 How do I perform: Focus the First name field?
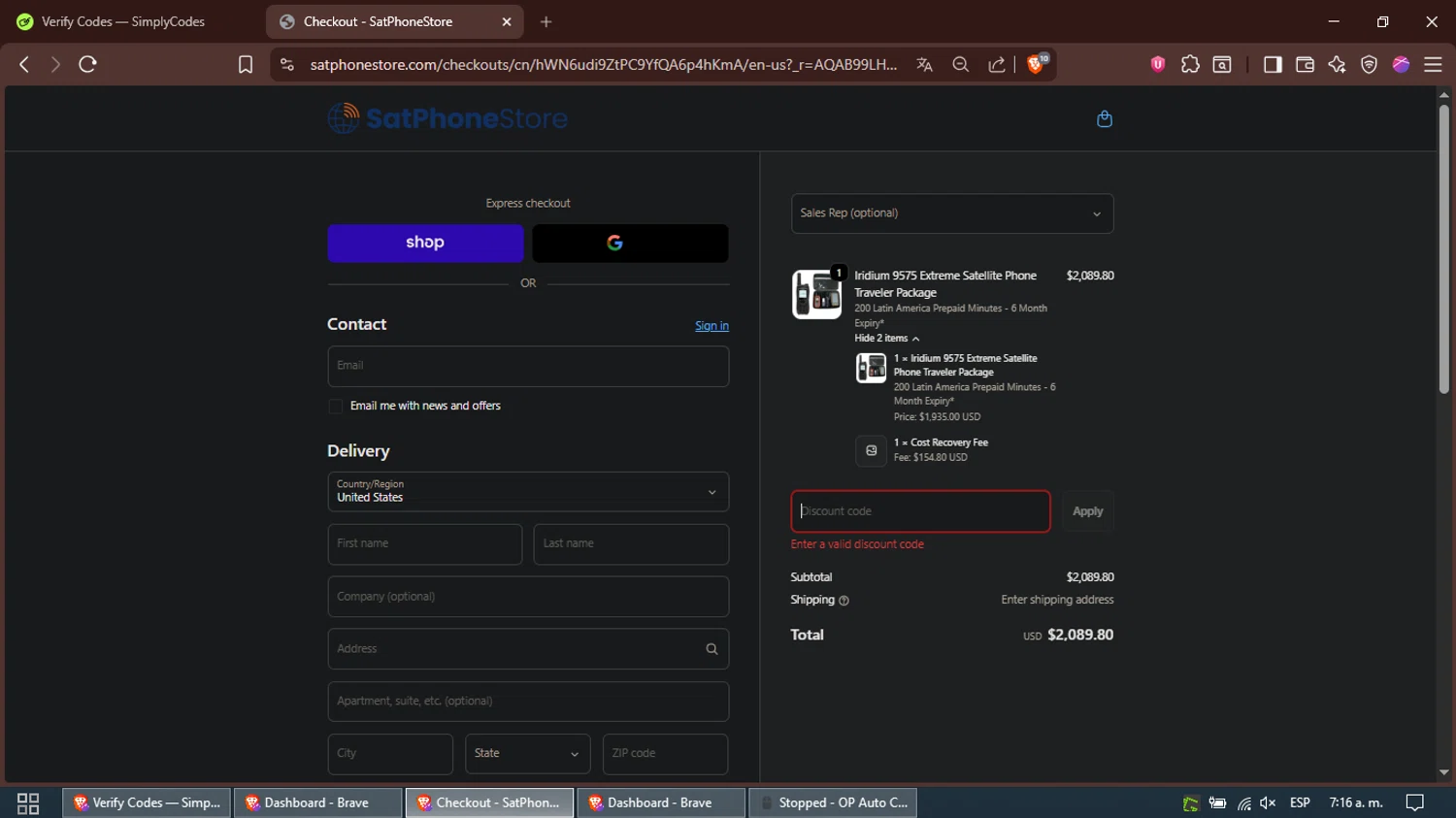tap(425, 544)
